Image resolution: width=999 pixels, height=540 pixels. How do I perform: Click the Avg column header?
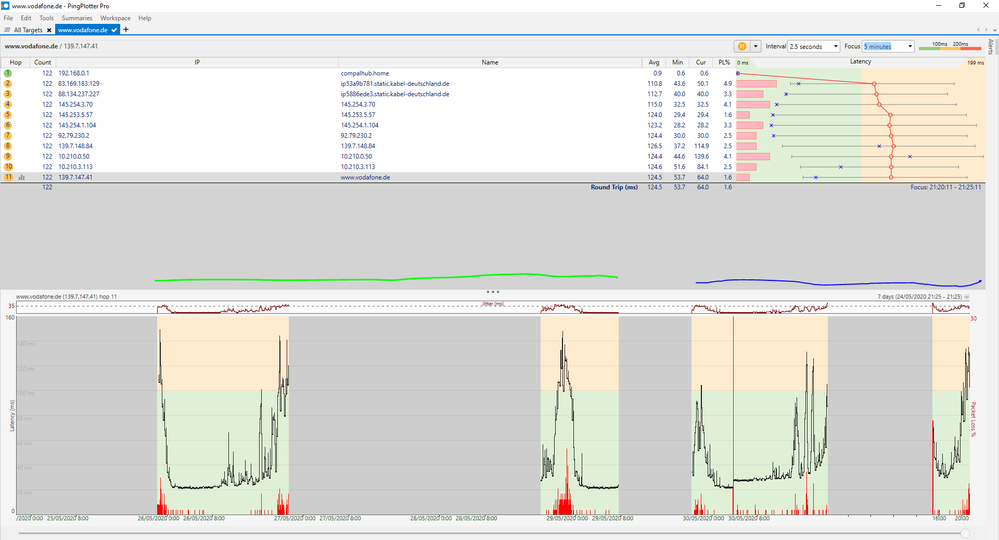(x=654, y=62)
